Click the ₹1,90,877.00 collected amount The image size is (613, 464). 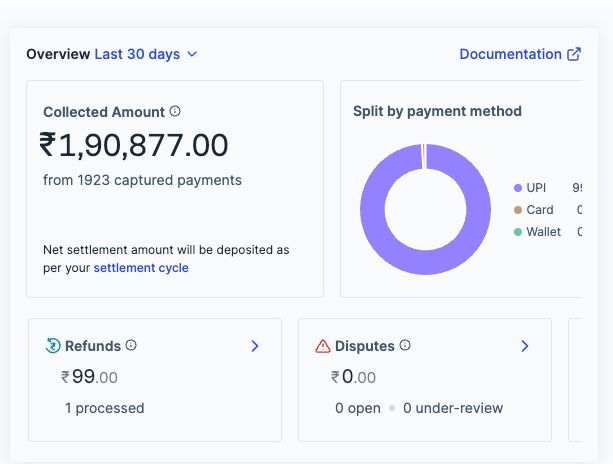click(134, 146)
